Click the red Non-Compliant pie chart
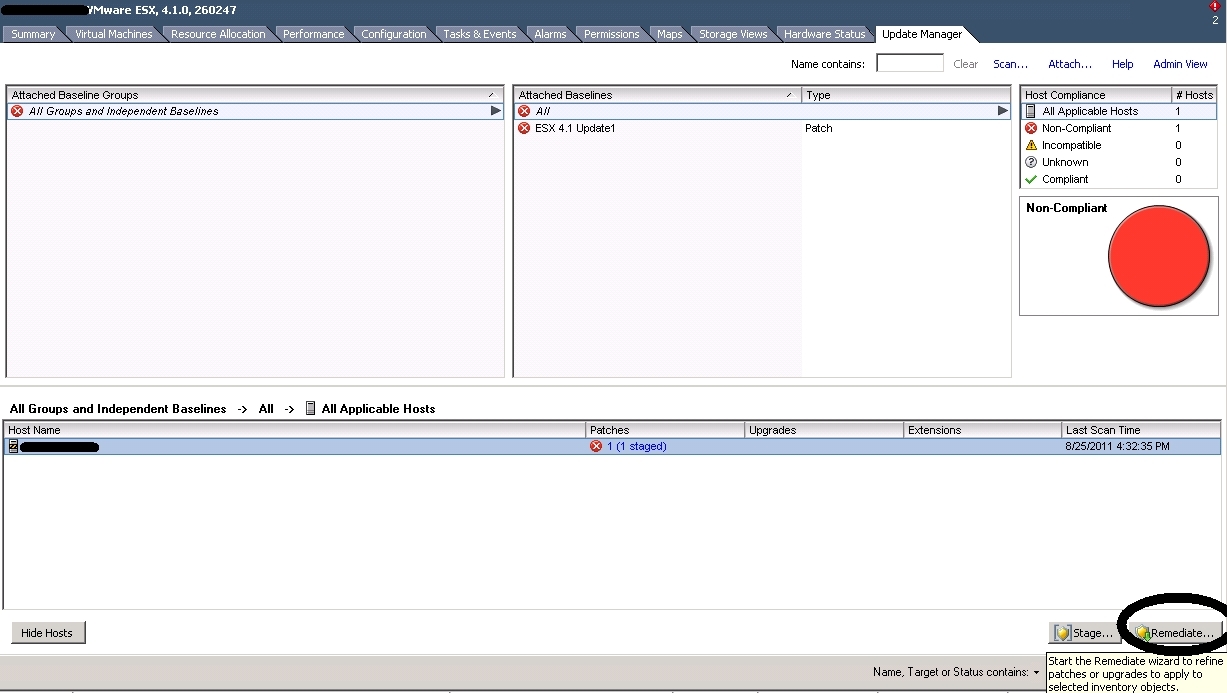Image resolution: width=1227 pixels, height=693 pixels. (x=1159, y=256)
